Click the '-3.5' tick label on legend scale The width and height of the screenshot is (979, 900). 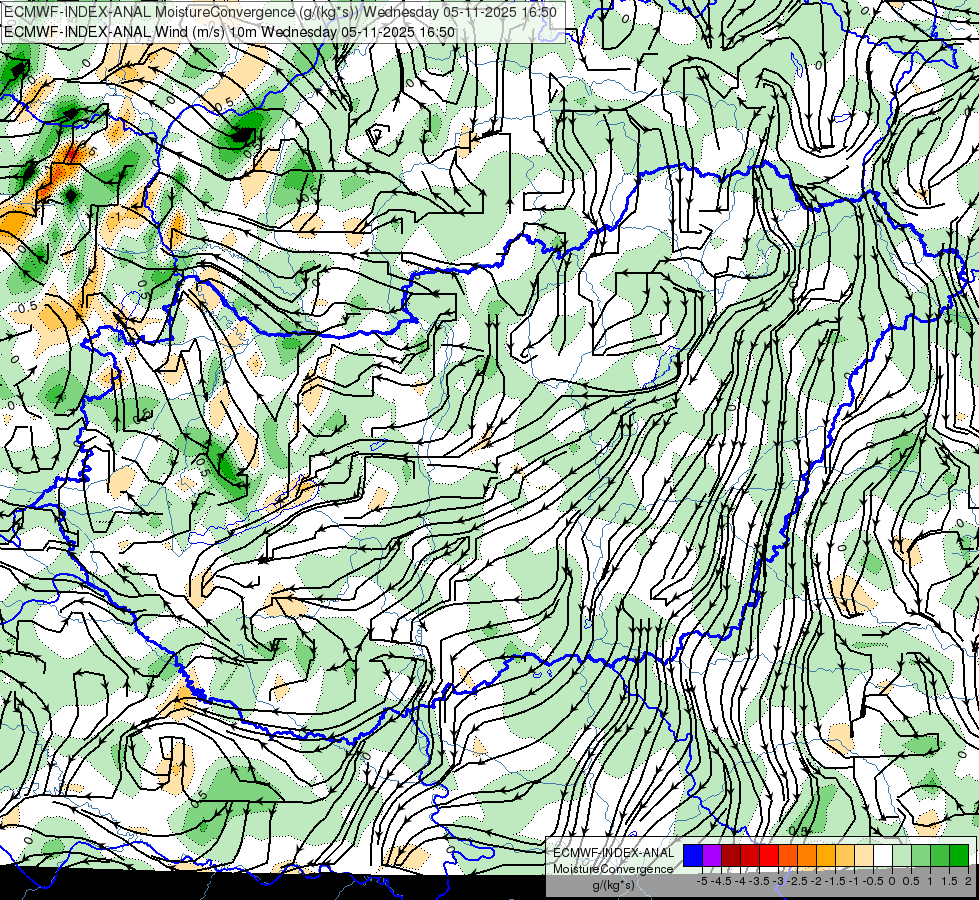(x=759, y=881)
